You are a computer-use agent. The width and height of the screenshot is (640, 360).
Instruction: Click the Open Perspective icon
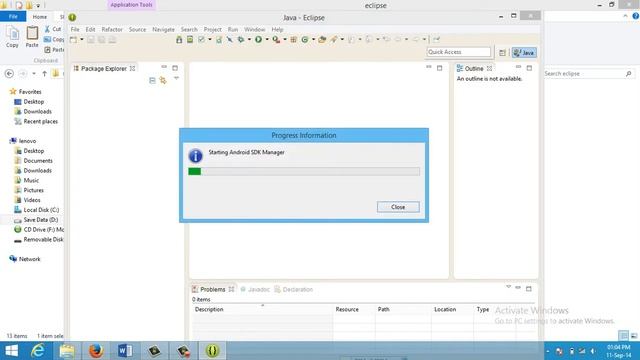[502, 53]
